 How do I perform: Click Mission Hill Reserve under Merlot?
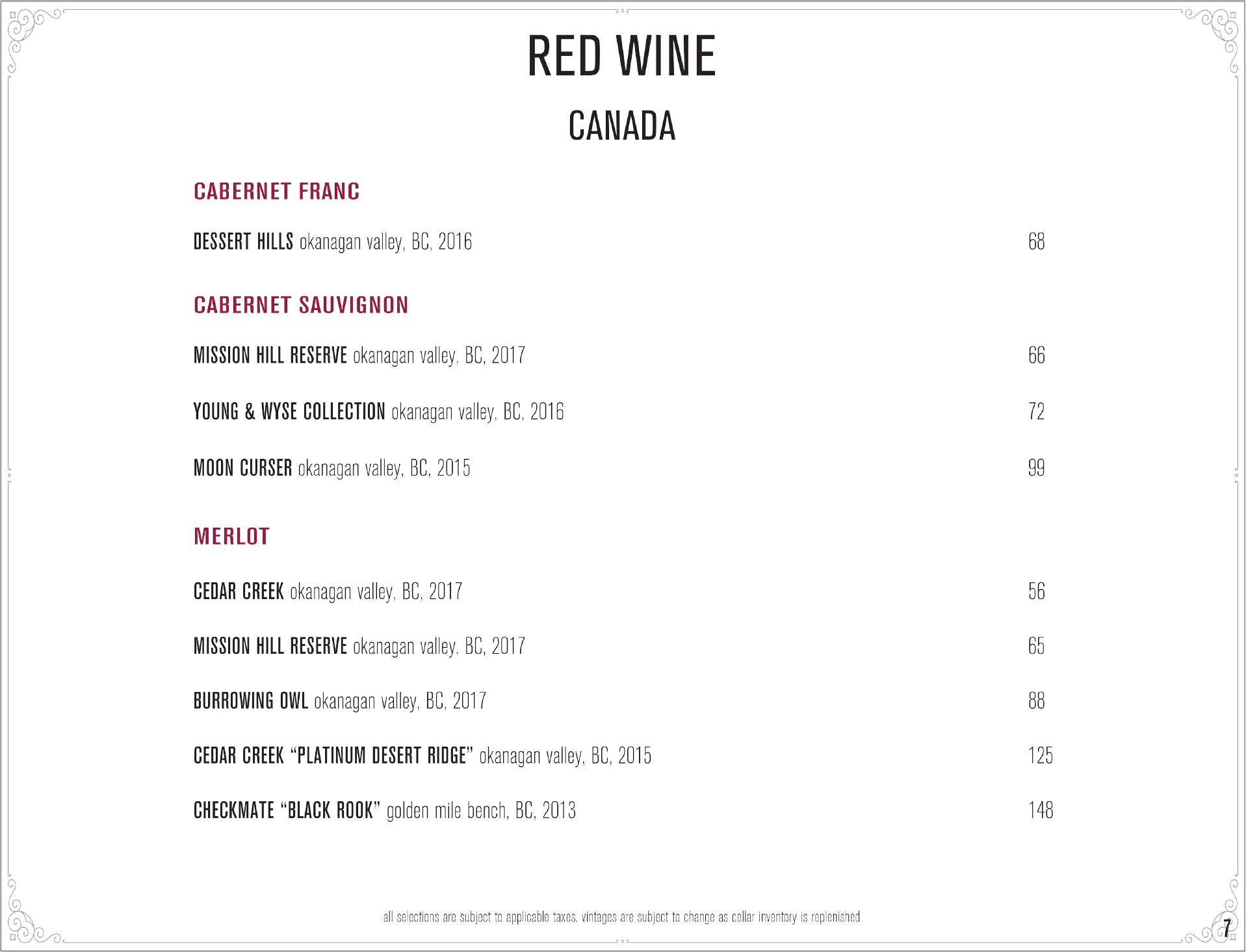pyautogui.click(x=359, y=646)
